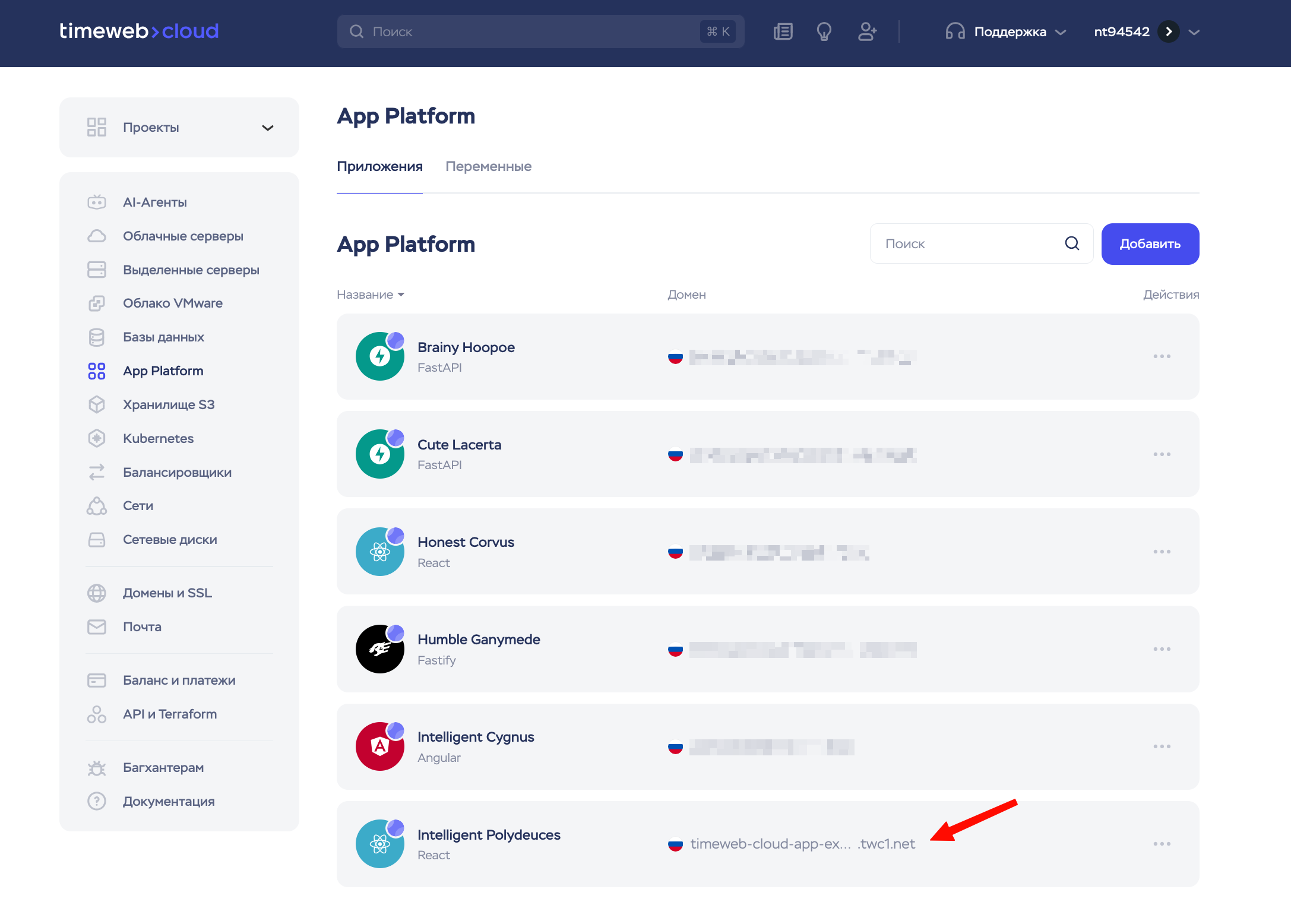Go to Базы данных in the sidebar

[x=163, y=337]
